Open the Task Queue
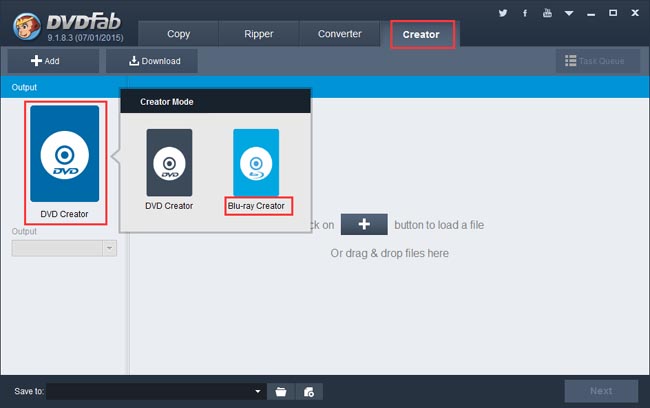Viewport: 650px width, 408px height. coord(598,61)
